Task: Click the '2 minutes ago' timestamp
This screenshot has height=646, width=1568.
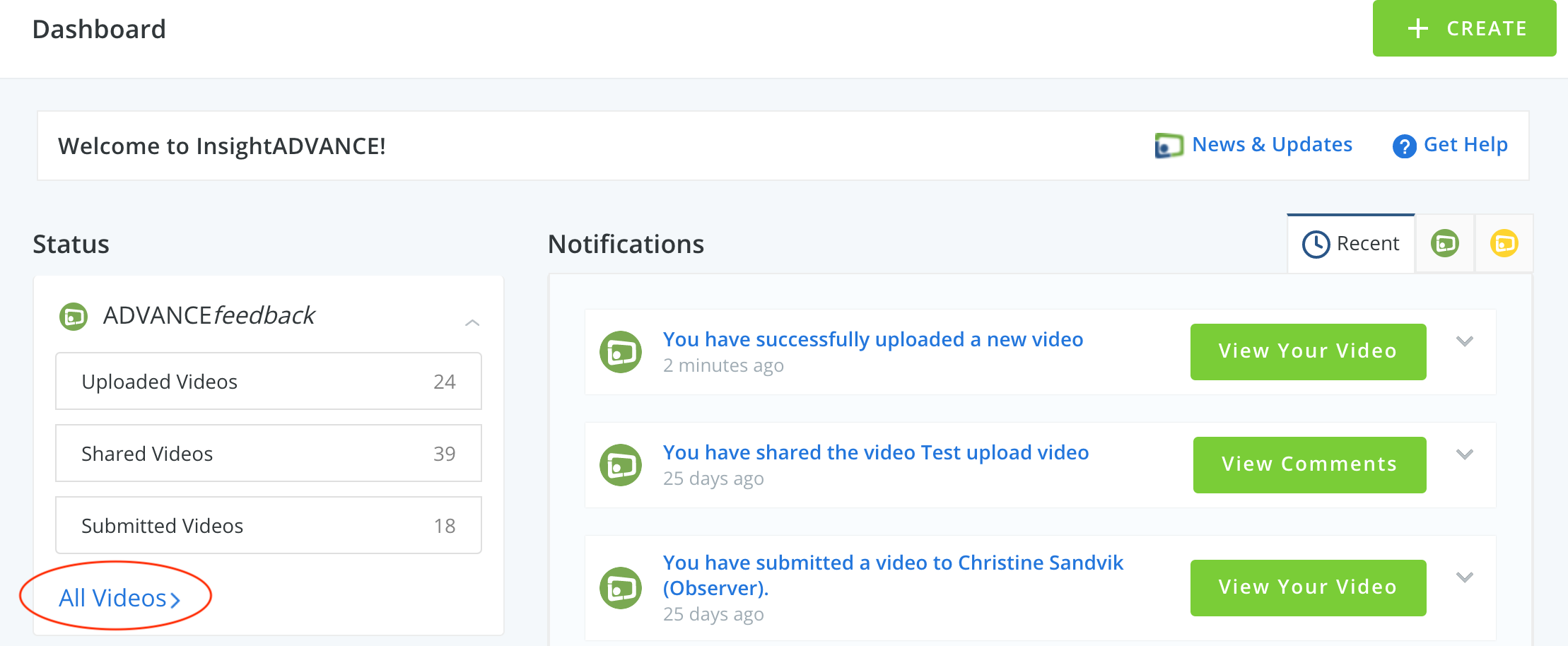Action: click(x=723, y=365)
